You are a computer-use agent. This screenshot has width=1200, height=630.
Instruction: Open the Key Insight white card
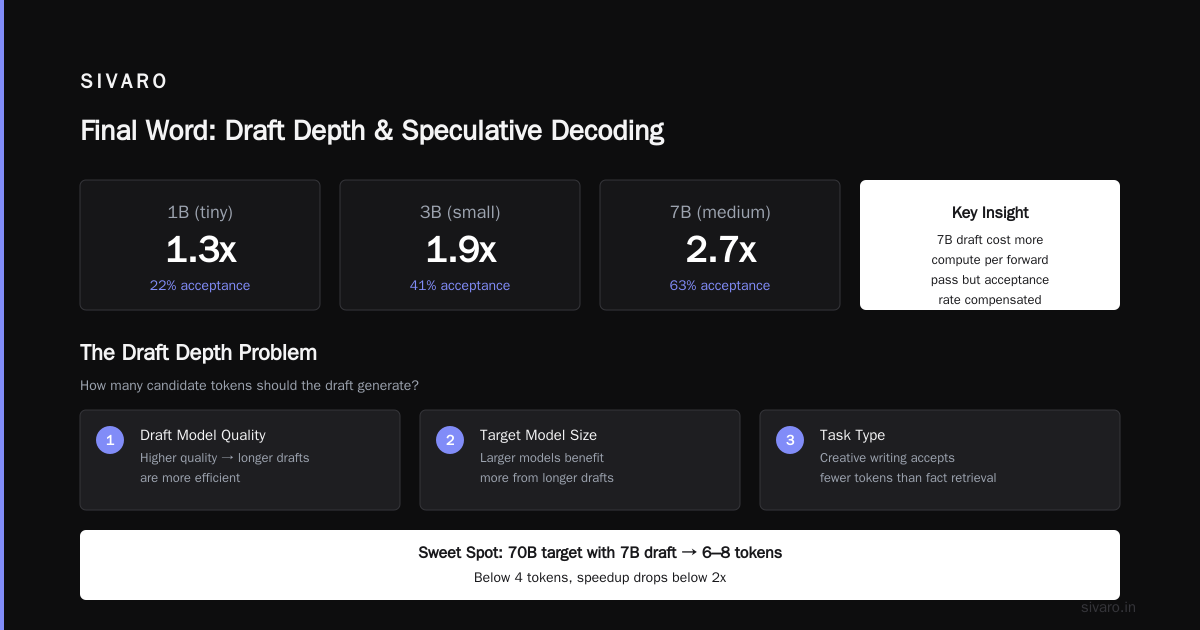pyautogui.click(x=990, y=245)
